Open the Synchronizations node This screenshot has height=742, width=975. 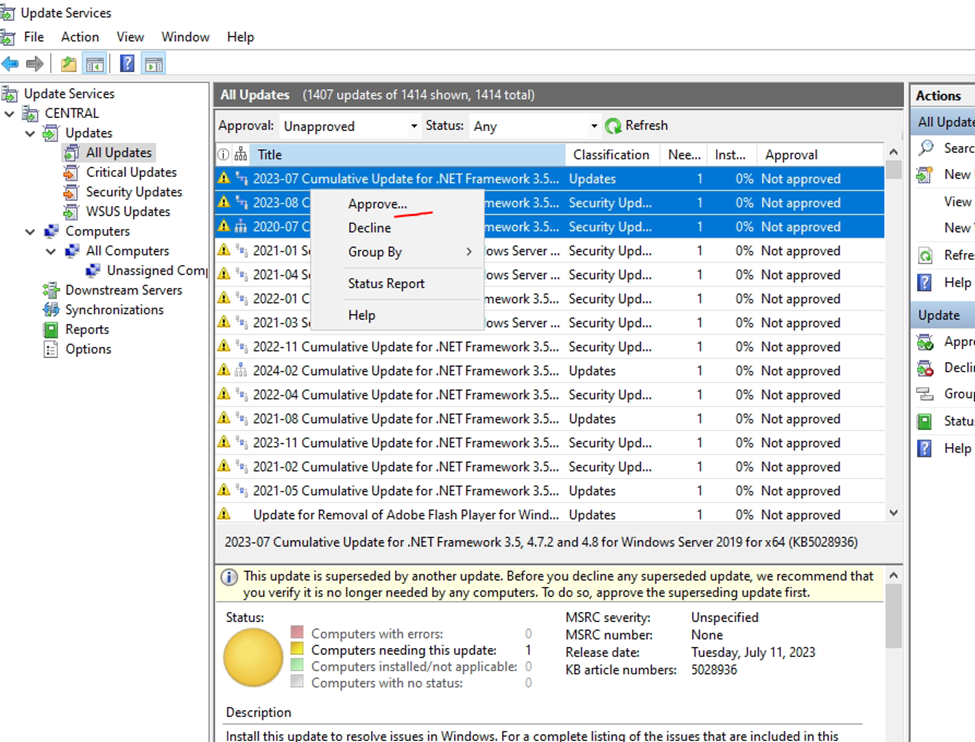pyautogui.click(x=114, y=310)
